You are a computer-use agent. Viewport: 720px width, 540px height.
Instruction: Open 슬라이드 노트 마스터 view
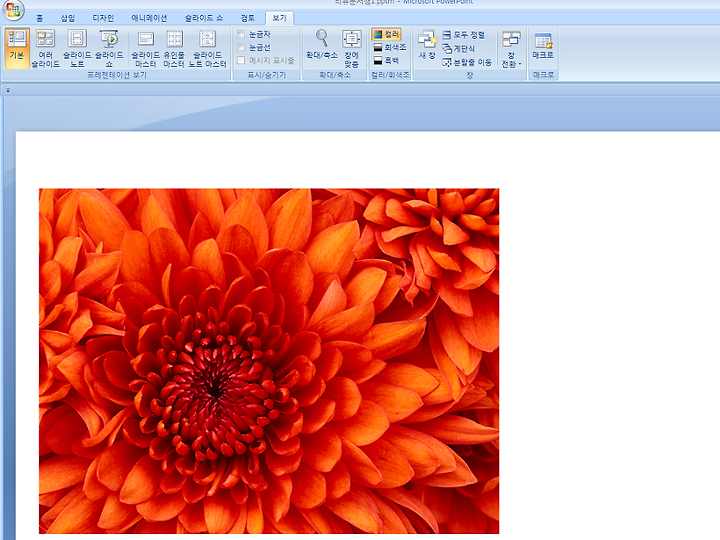(208, 47)
